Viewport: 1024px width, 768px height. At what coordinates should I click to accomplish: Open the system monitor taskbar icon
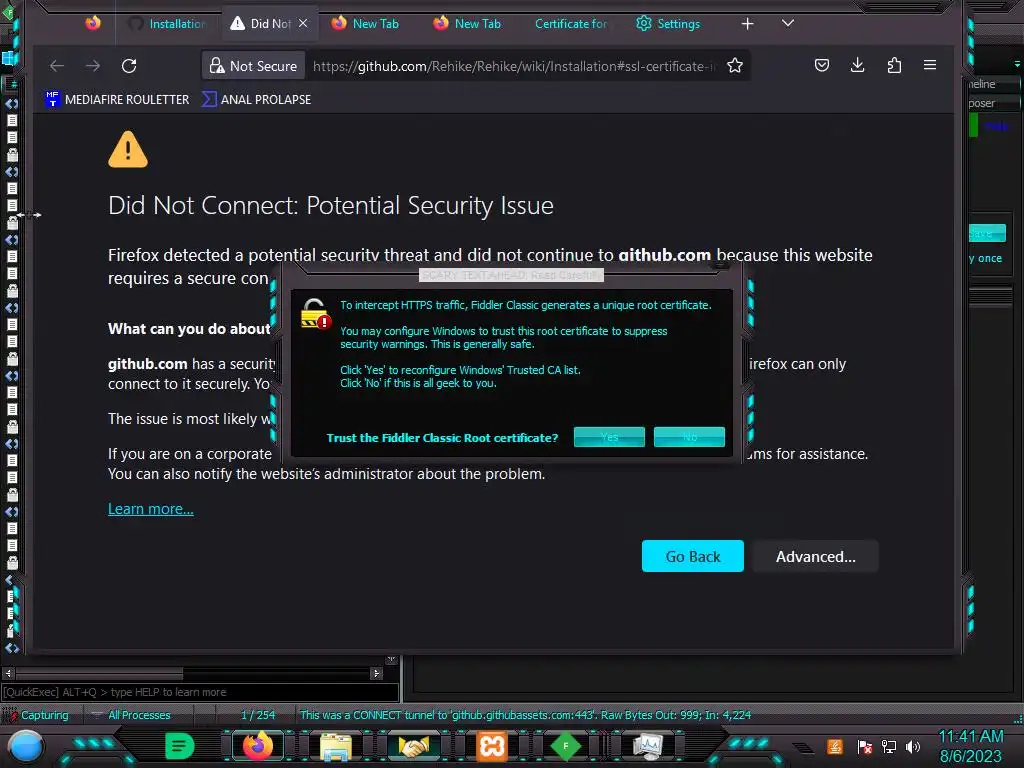coord(648,746)
